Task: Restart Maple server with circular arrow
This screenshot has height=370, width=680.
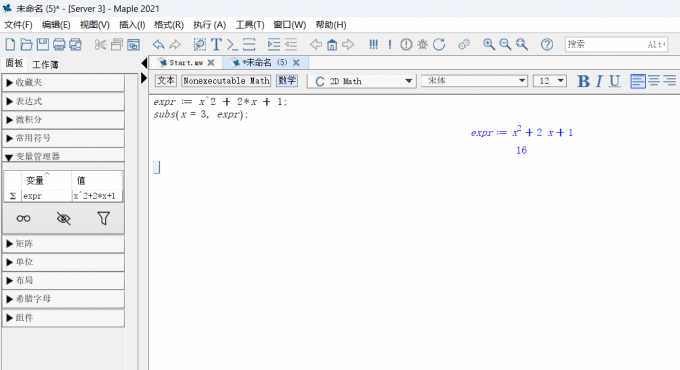Action: pyautogui.click(x=439, y=44)
